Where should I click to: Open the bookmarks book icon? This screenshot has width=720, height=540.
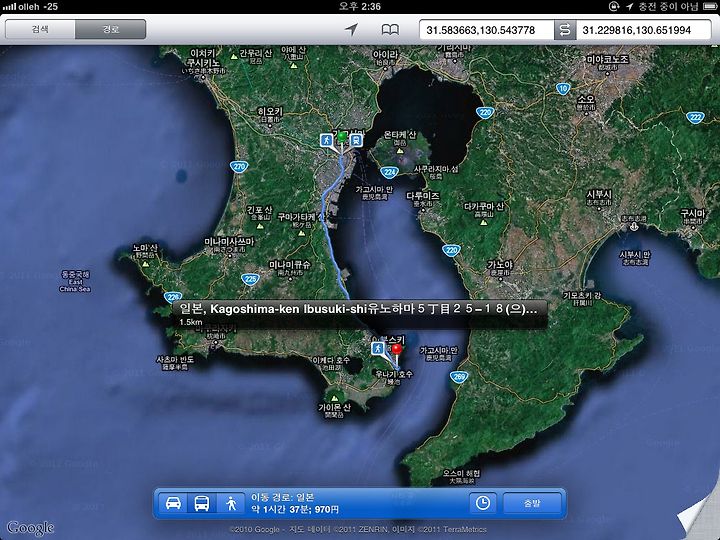pos(390,30)
